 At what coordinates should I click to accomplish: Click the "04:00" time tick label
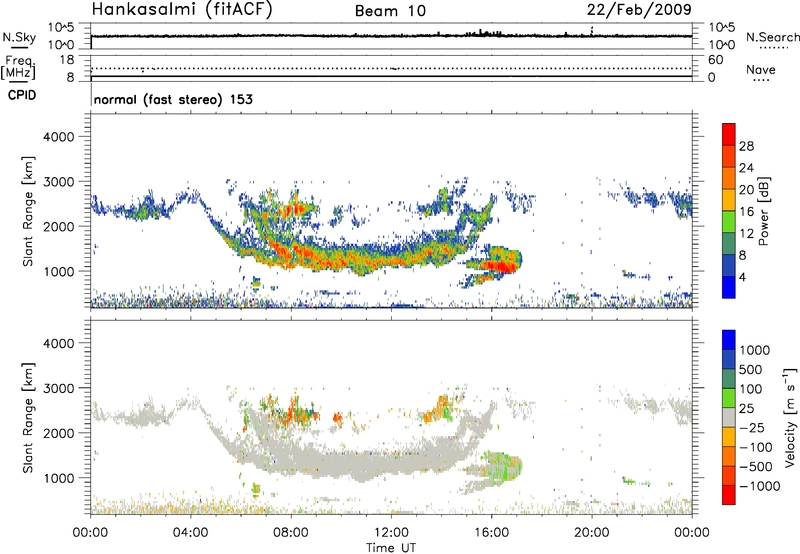pyautogui.click(x=190, y=533)
